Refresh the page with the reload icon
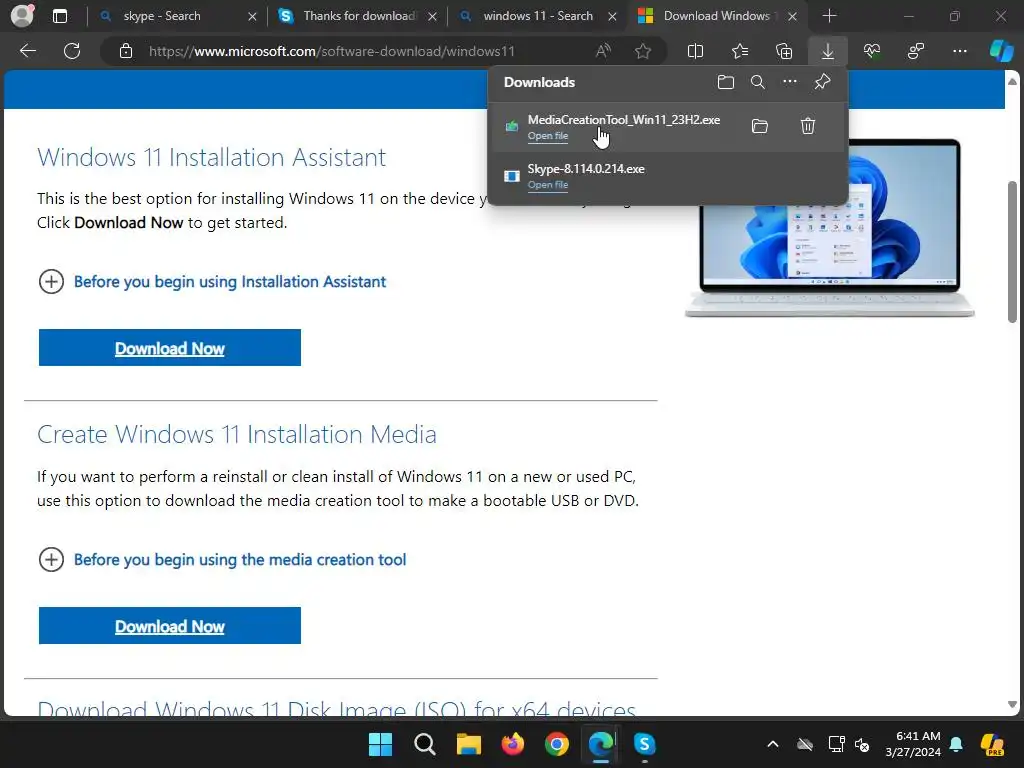 (72, 51)
